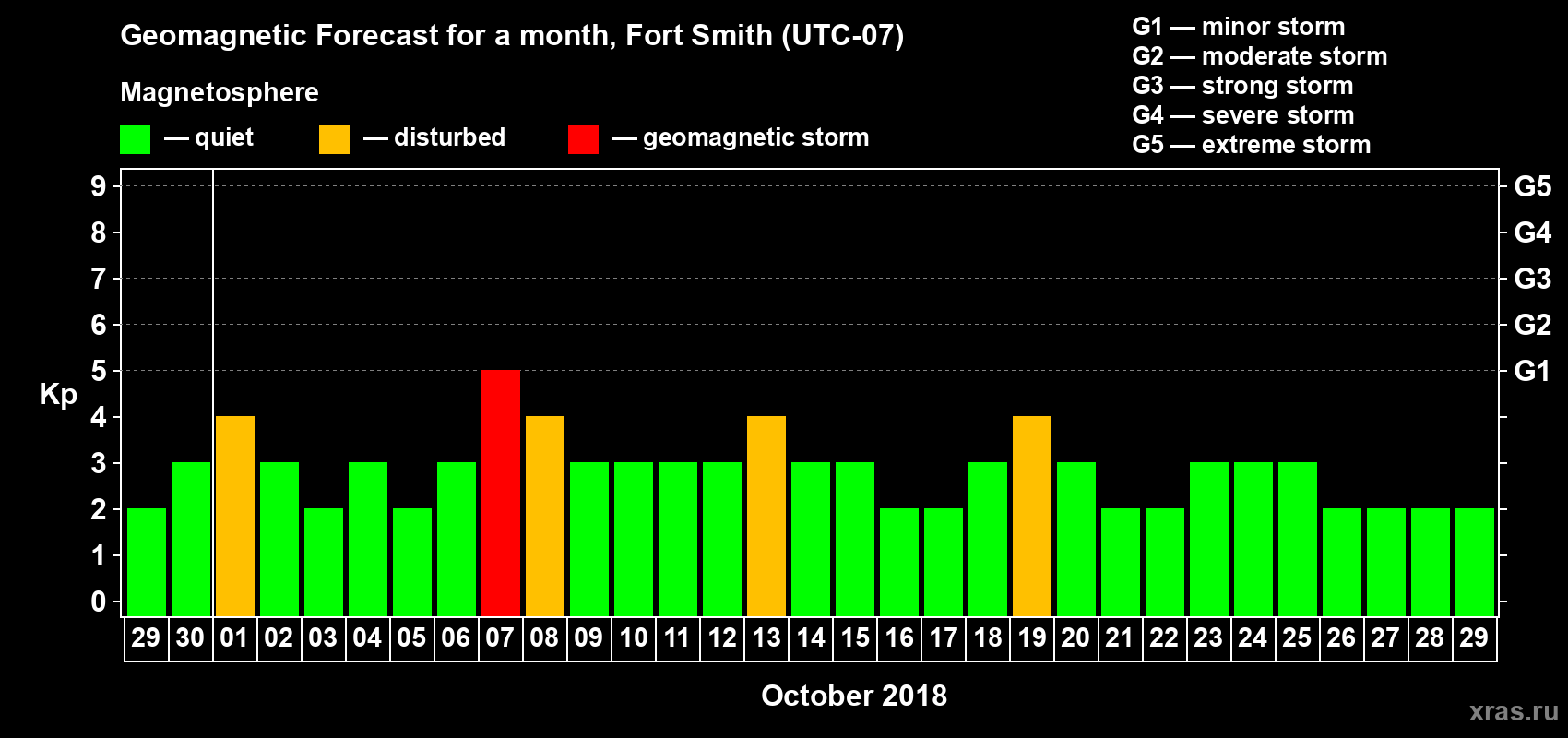
Task: Click the Kp value 0 on the axis
Action: click(x=99, y=601)
